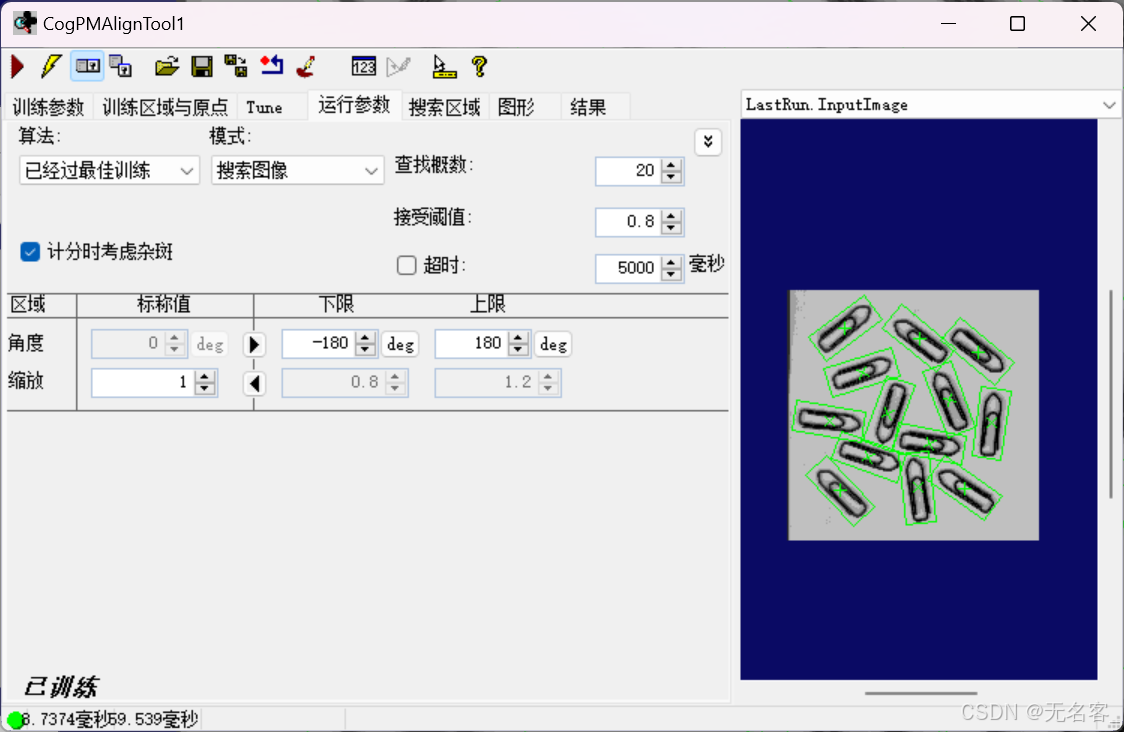The image size is (1124, 732).
Task: Open the 算法 dropdown showing 已经过最佳训练
Action: click(109, 171)
